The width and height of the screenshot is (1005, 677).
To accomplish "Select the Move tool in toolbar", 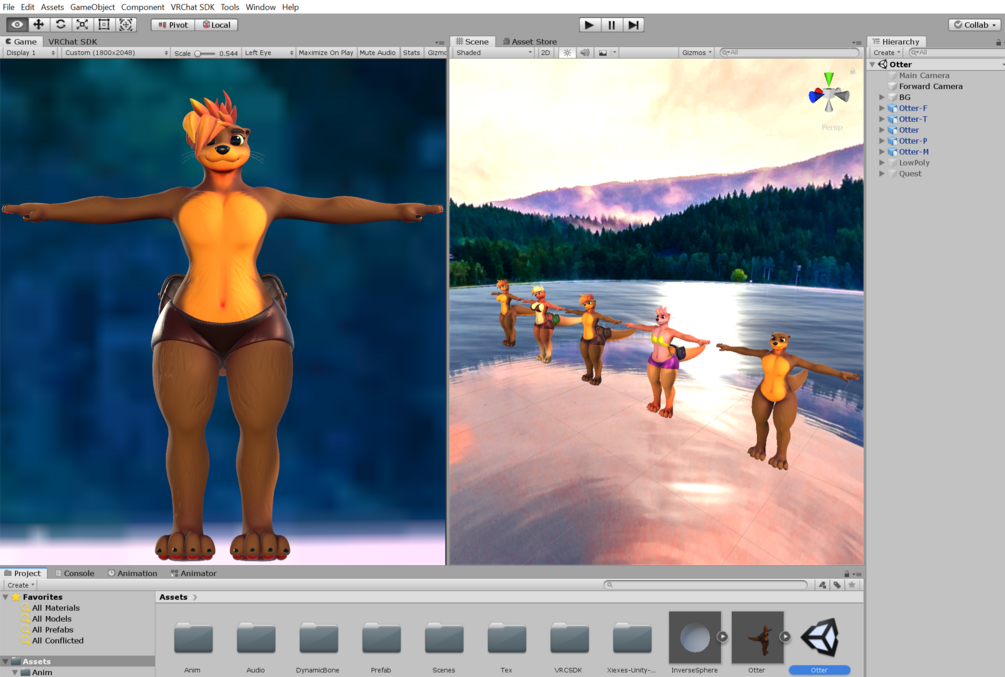I will (x=38, y=24).
